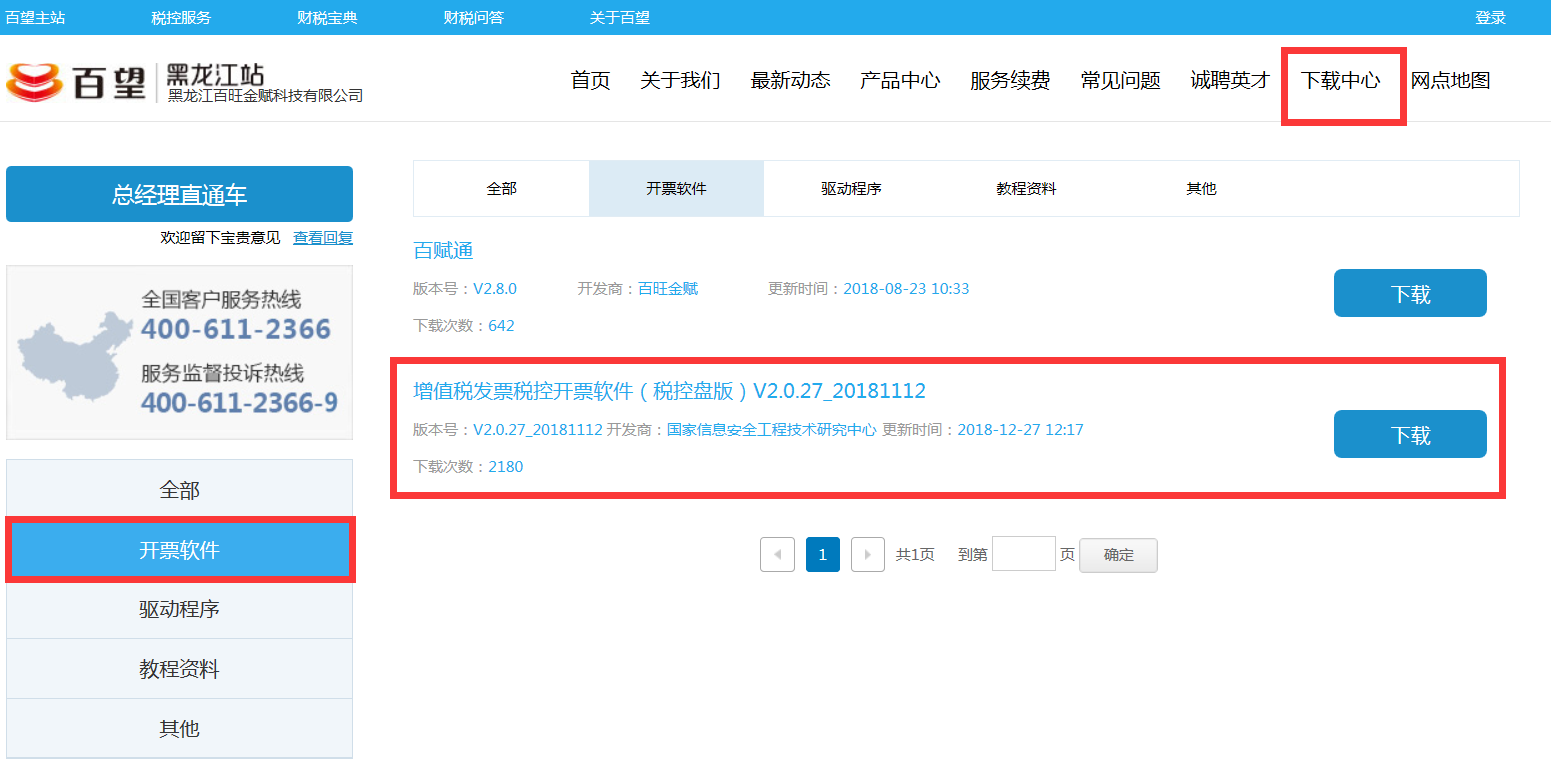Select 驱动程序 in the left sidebar
This screenshot has height=760, width=1551.
pyautogui.click(x=179, y=609)
